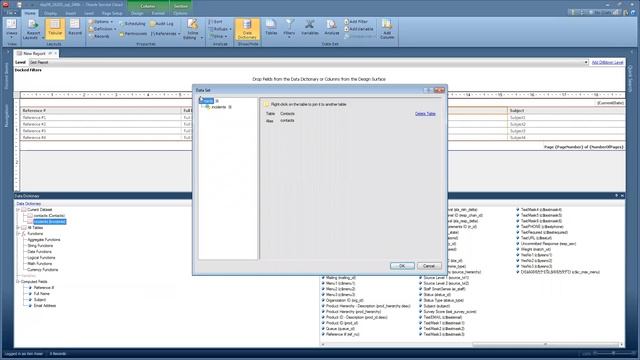Click the status bar zoom slider

(612, 353)
